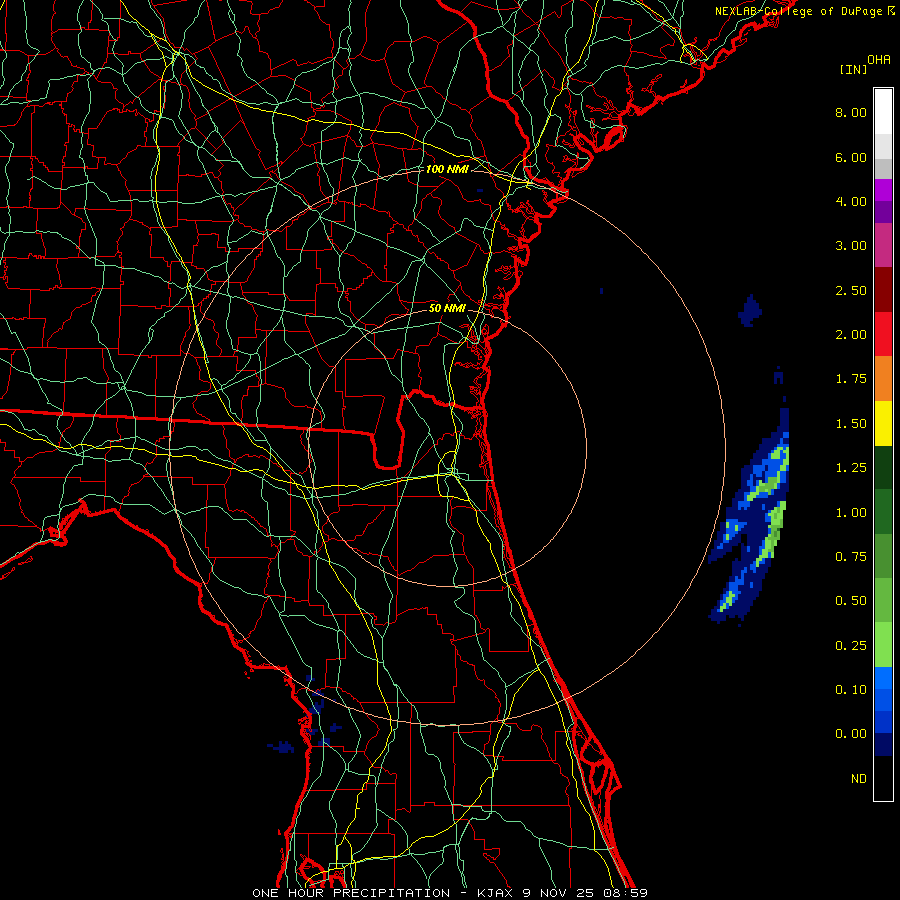Image resolution: width=900 pixels, height=900 pixels.
Task: Select the yellow legend swatch
Action: pyautogui.click(x=883, y=423)
